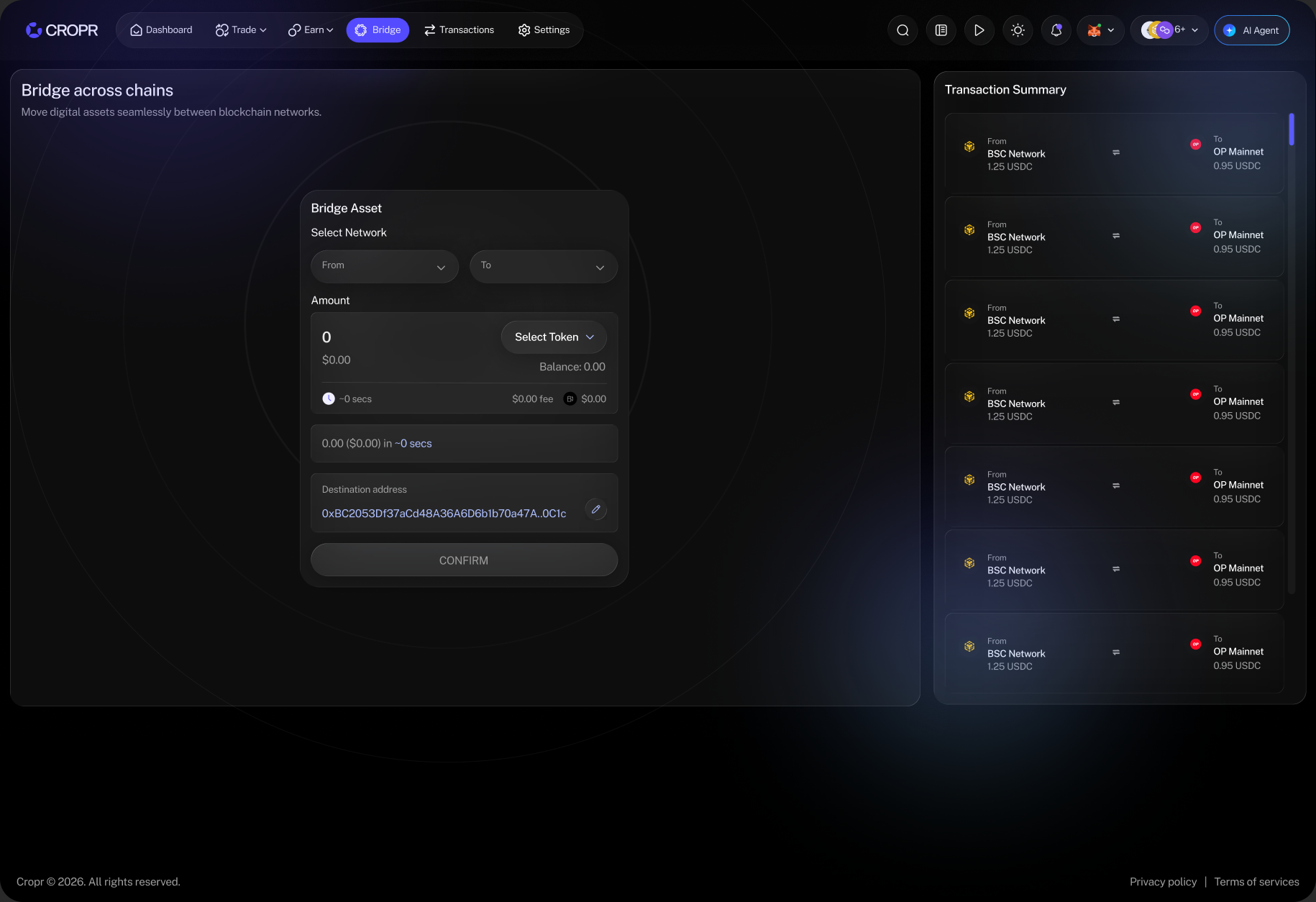Click the play icon in the header

[x=979, y=30]
